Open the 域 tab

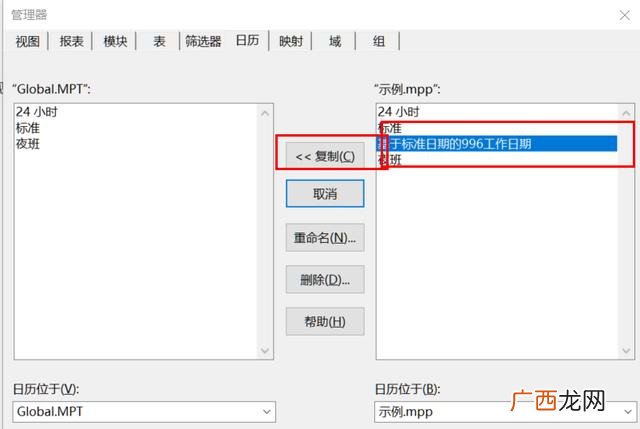coord(335,41)
